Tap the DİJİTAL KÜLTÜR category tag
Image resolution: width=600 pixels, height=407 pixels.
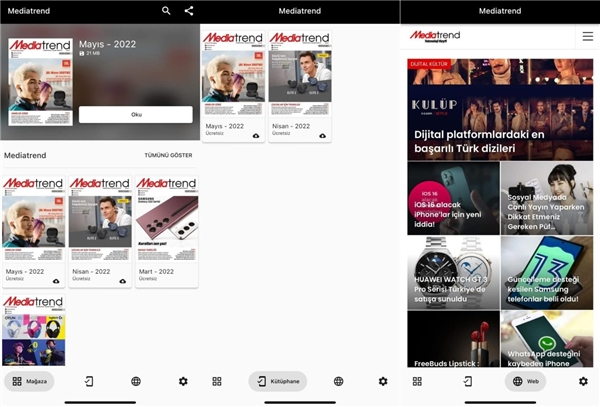pyautogui.click(x=429, y=64)
